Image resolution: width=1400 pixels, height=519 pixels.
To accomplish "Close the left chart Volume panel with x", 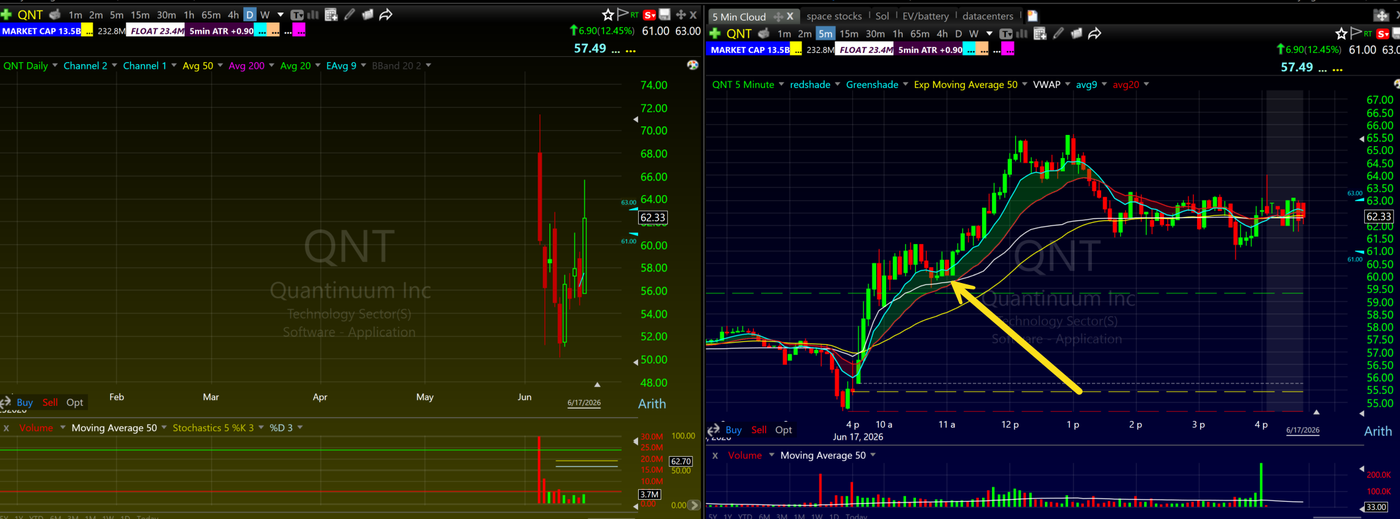I will (6, 428).
